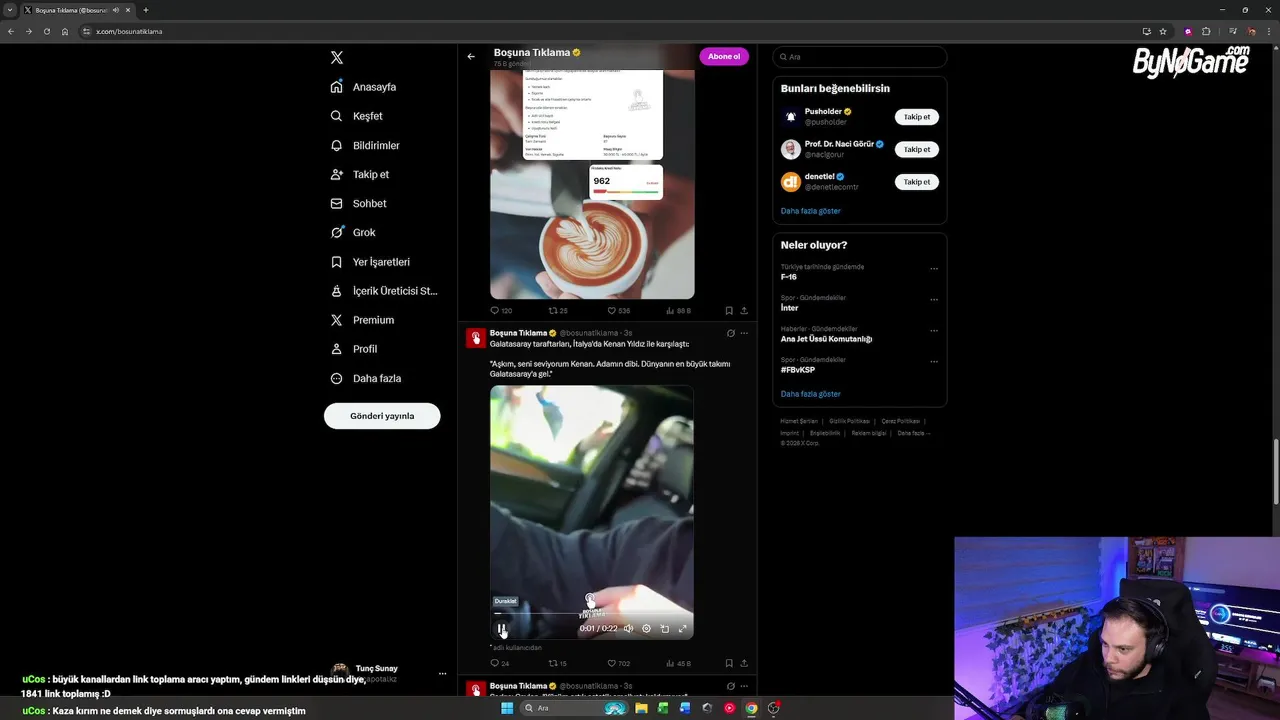Click Abone ol subscribe button
This screenshot has height=720, width=1280.
pos(724,56)
